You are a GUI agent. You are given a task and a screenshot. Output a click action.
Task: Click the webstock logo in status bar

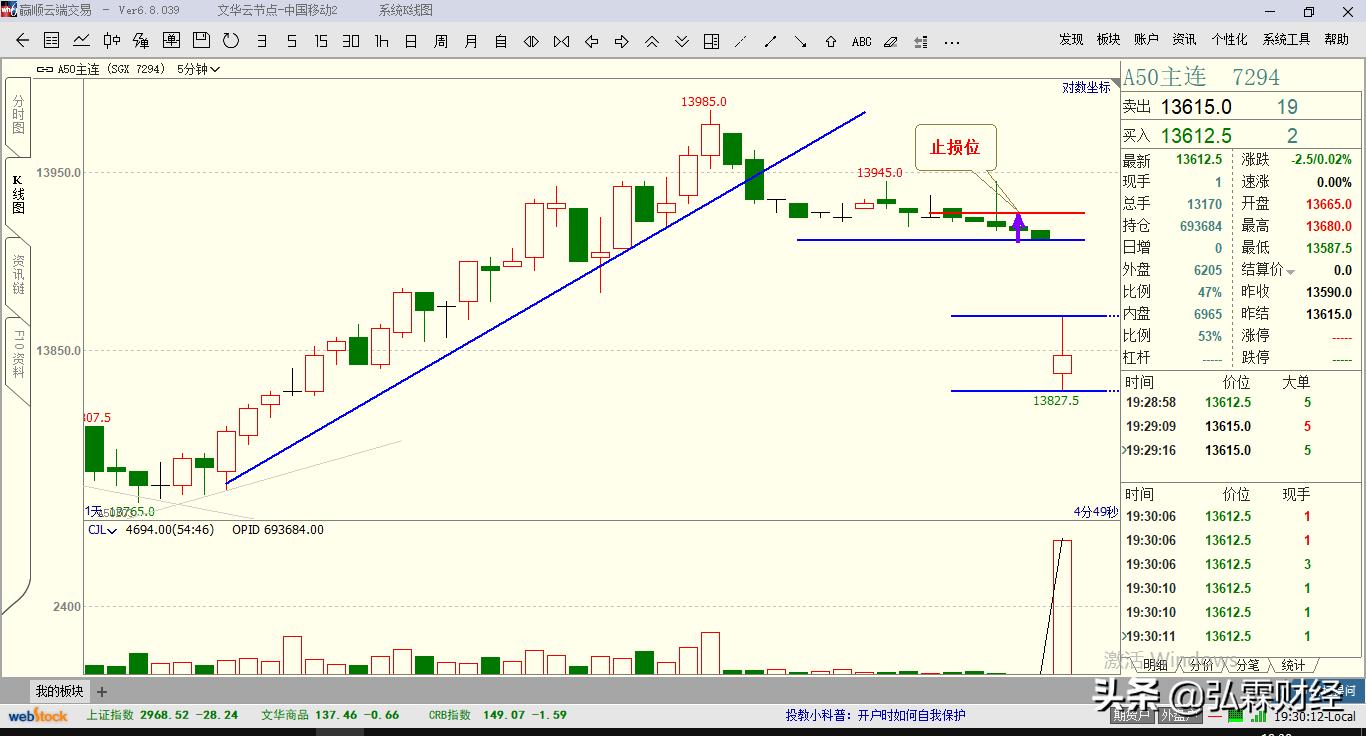pyautogui.click(x=38, y=715)
